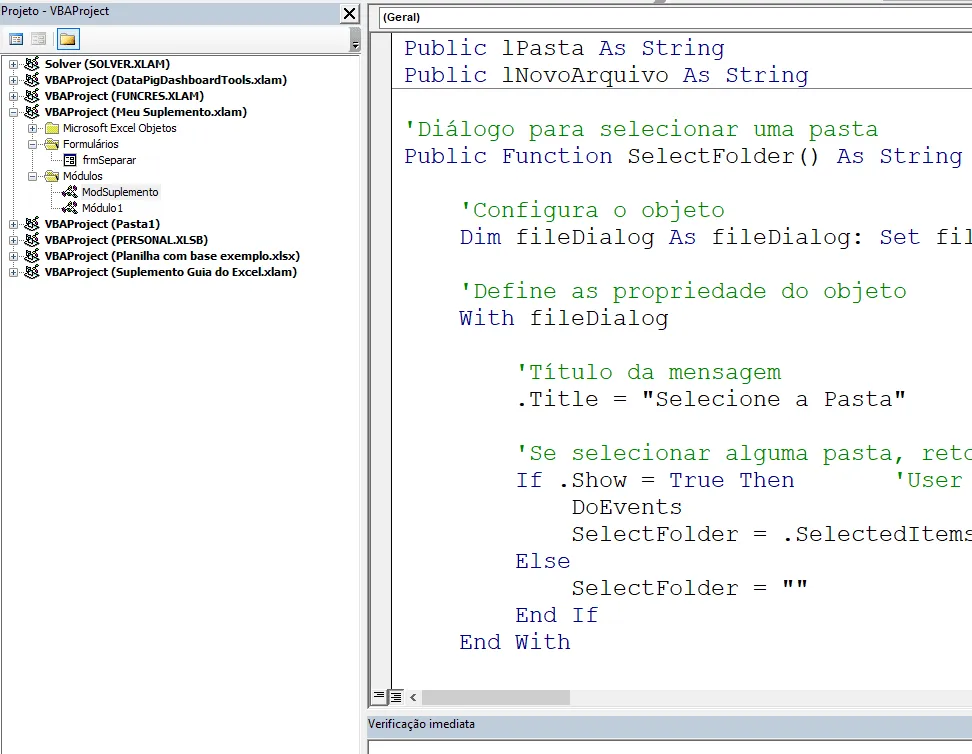Expand VBAProject (FUNCRES.XLAM) node

pos(13,96)
